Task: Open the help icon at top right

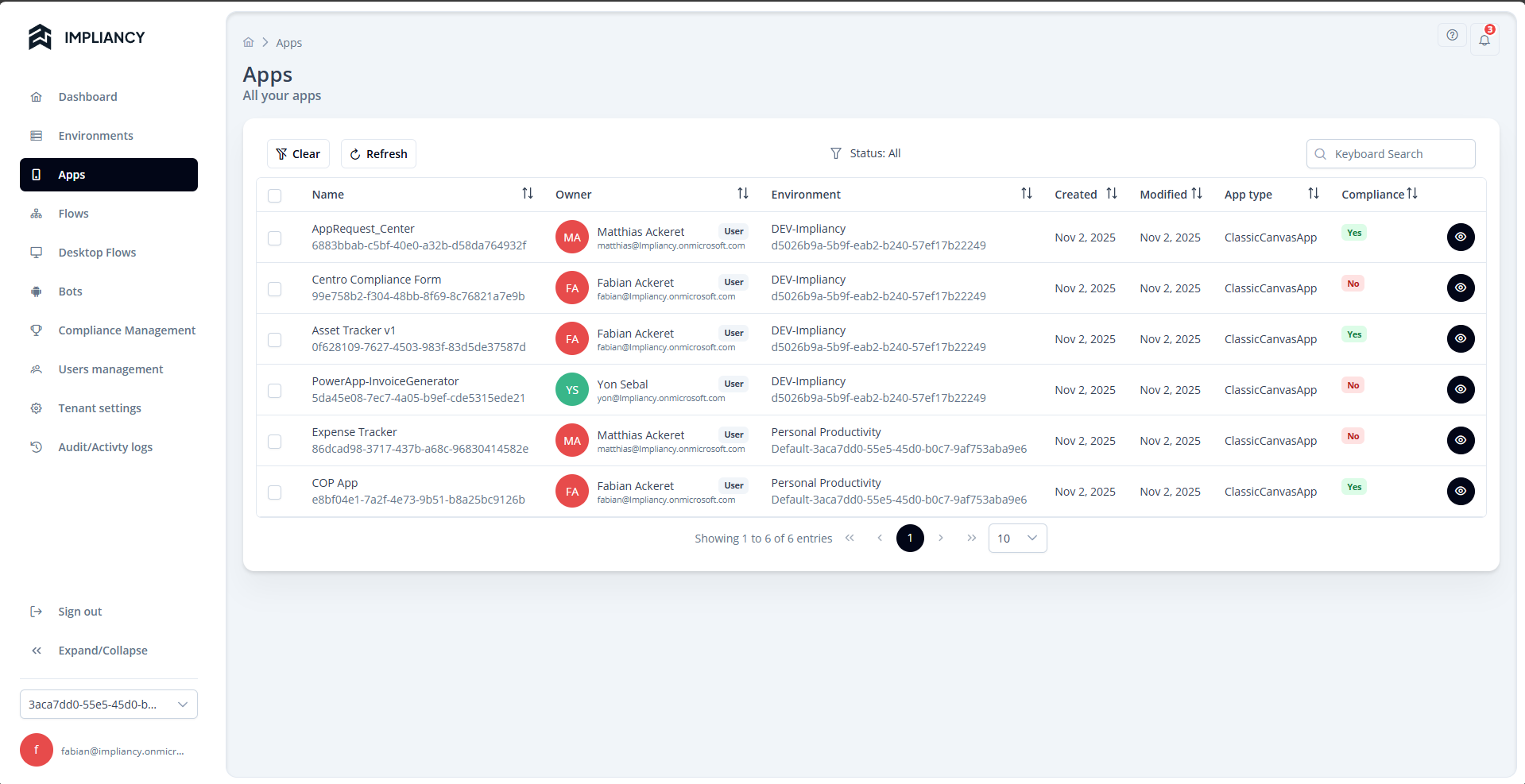Action: pos(1452,35)
